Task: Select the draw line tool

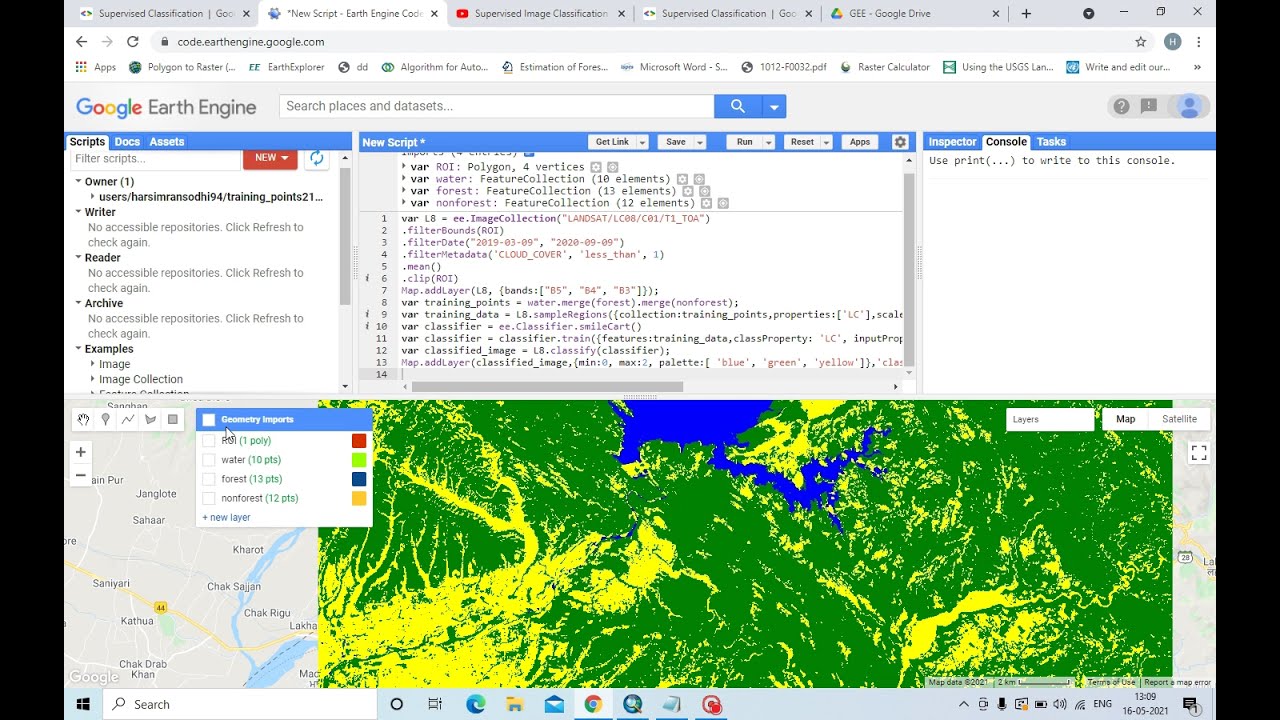Action: [x=128, y=420]
